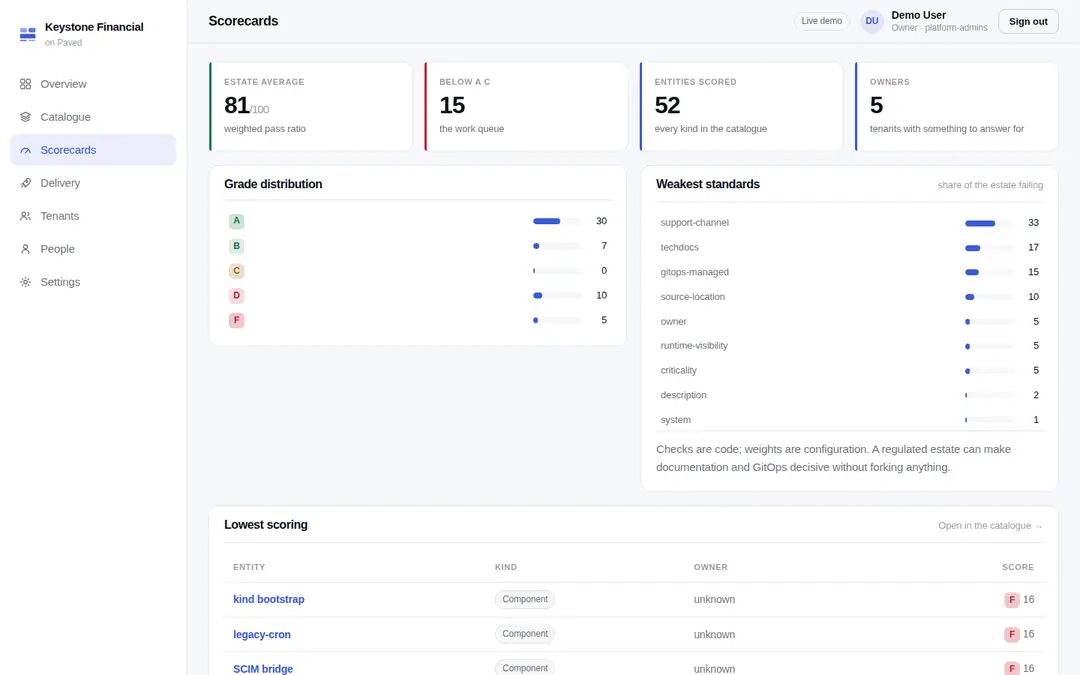Click the Settings gear icon
This screenshot has height=675, width=1080.
pyautogui.click(x=25, y=282)
